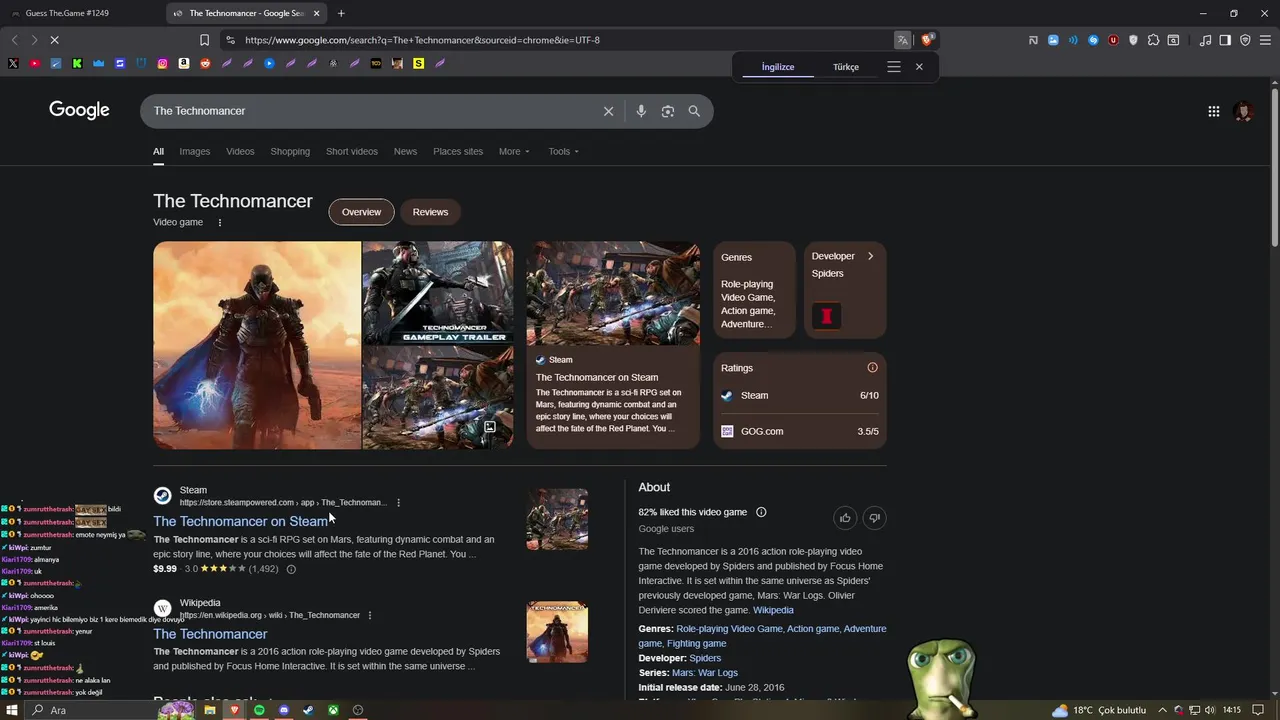Open the translate page icon in address bar
The height and width of the screenshot is (720, 1280).
click(x=902, y=40)
